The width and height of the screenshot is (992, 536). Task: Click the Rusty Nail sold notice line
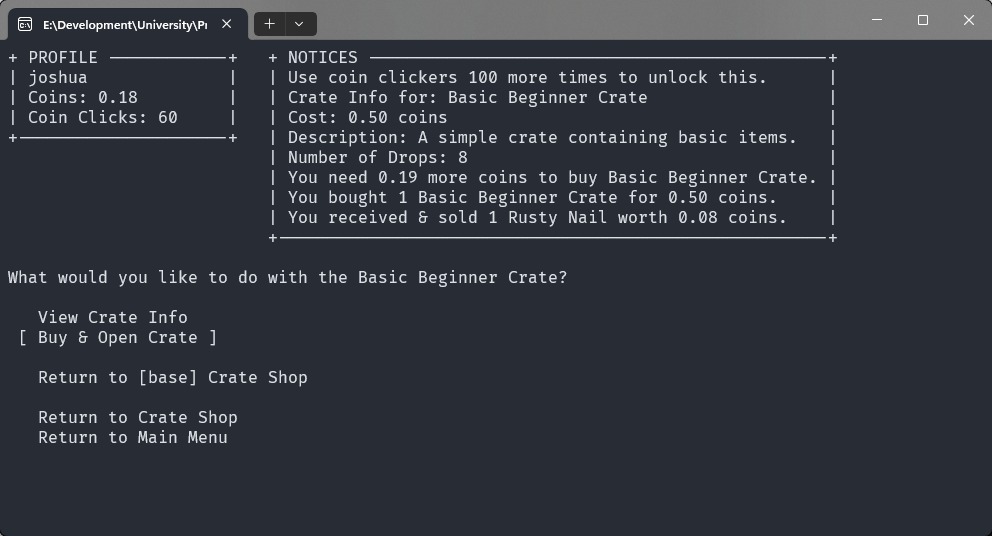537,217
